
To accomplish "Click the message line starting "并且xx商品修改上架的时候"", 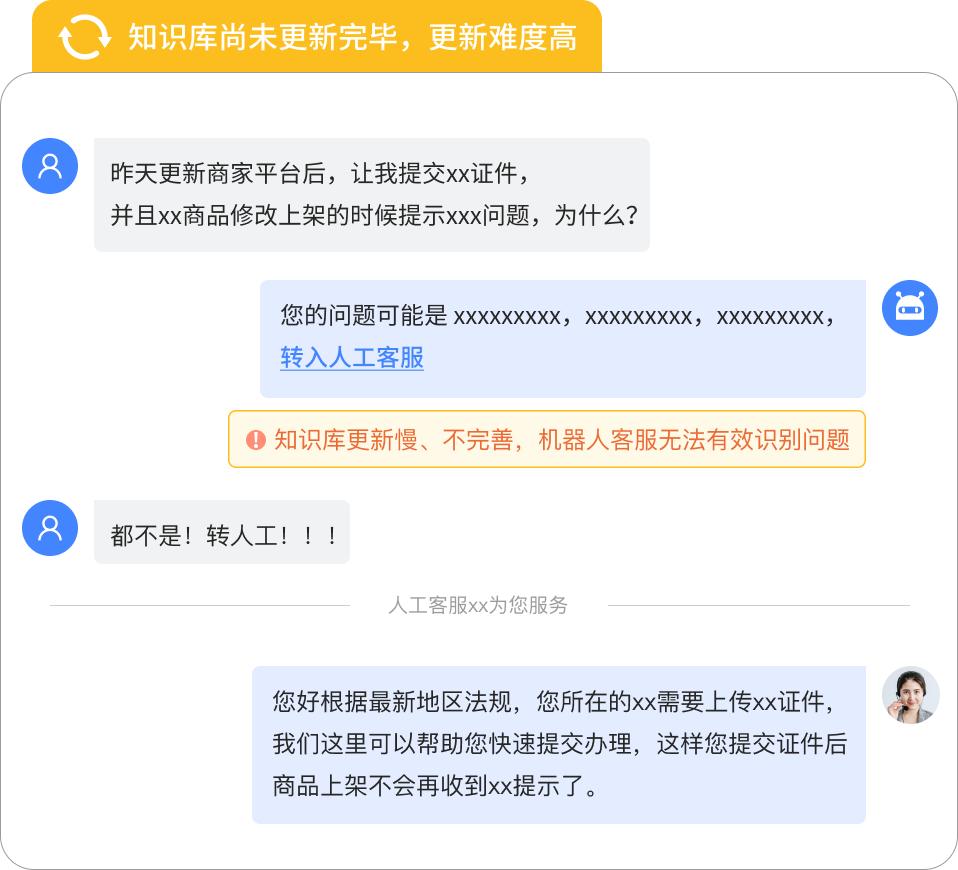I will (374, 216).
